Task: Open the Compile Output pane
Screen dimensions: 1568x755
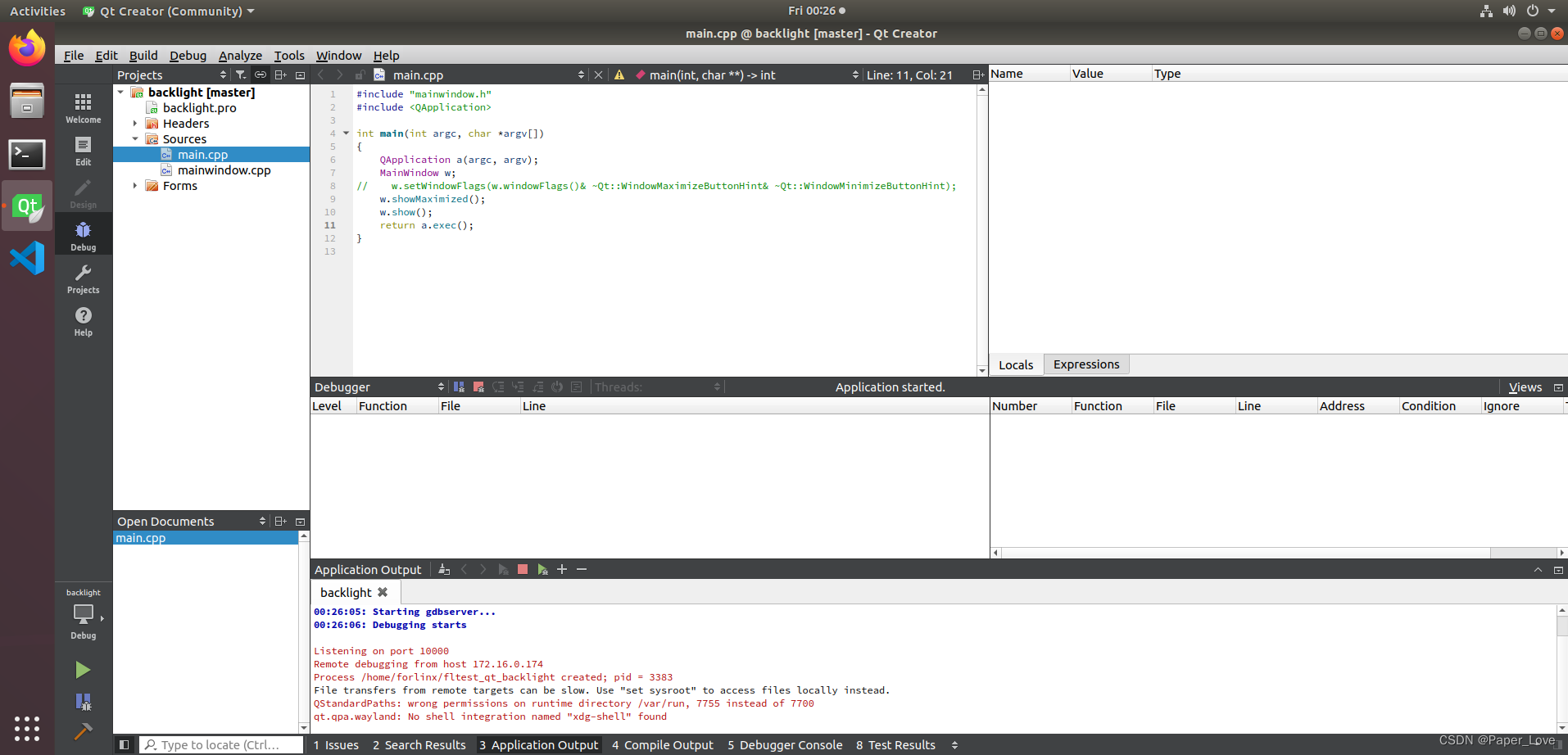Action: [x=662, y=744]
